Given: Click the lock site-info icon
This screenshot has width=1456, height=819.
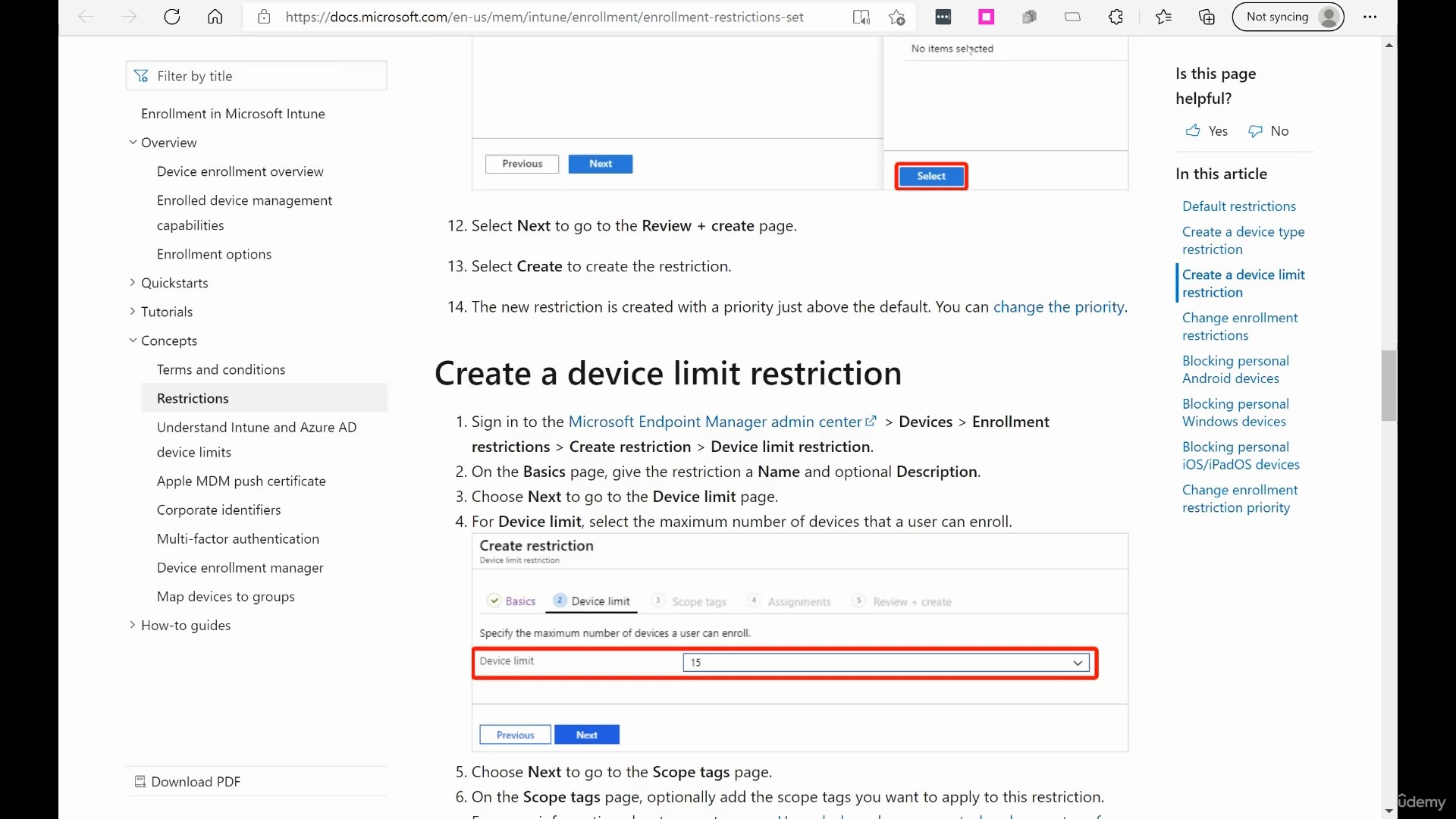Looking at the screenshot, I should [x=264, y=17].
